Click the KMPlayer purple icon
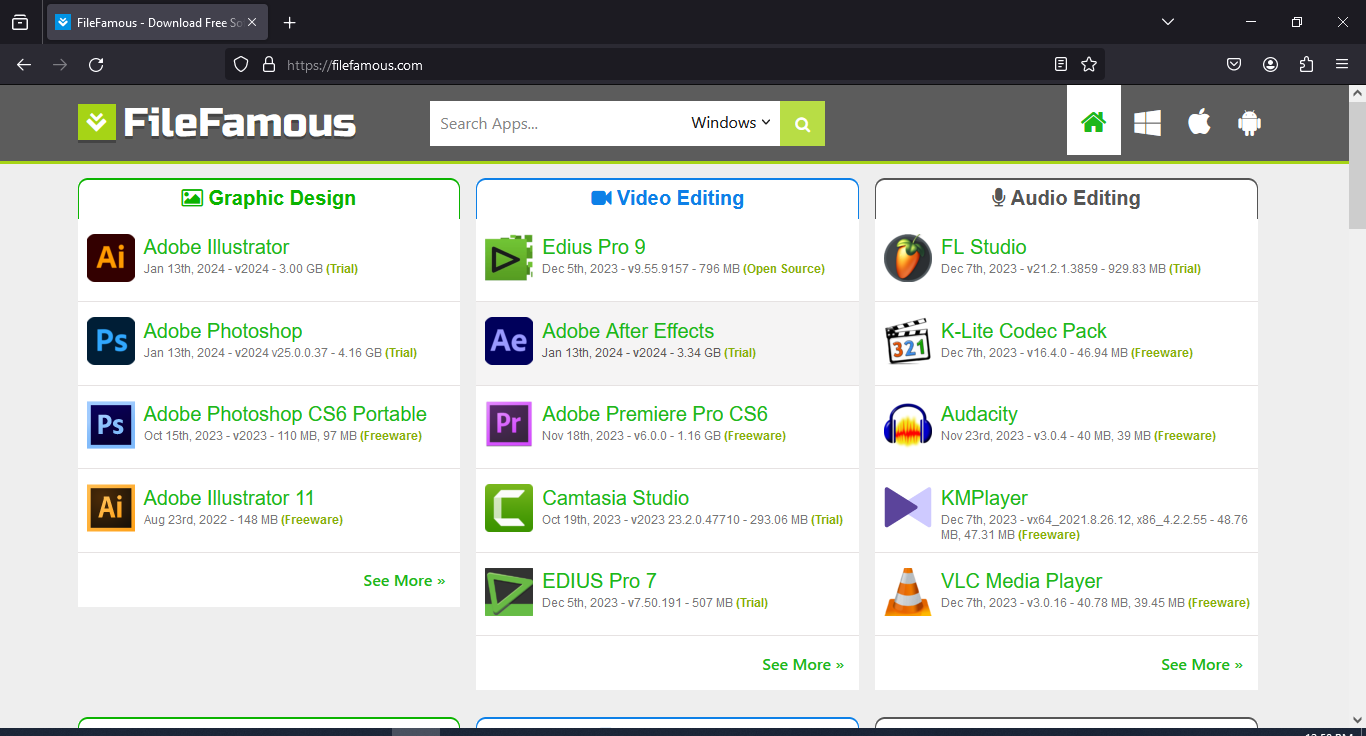 pos(908,508)
